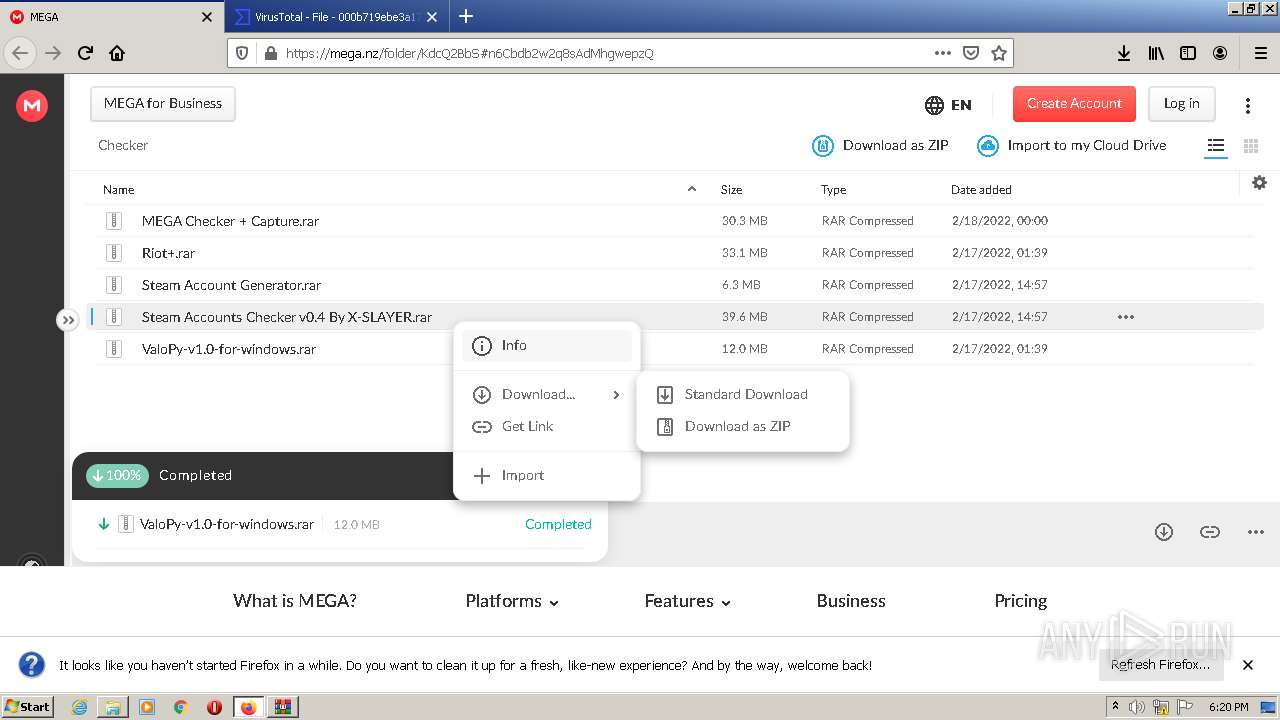Go back to previous page
The width and height of the screenshot is (1280, 720).
coord(20,53)
